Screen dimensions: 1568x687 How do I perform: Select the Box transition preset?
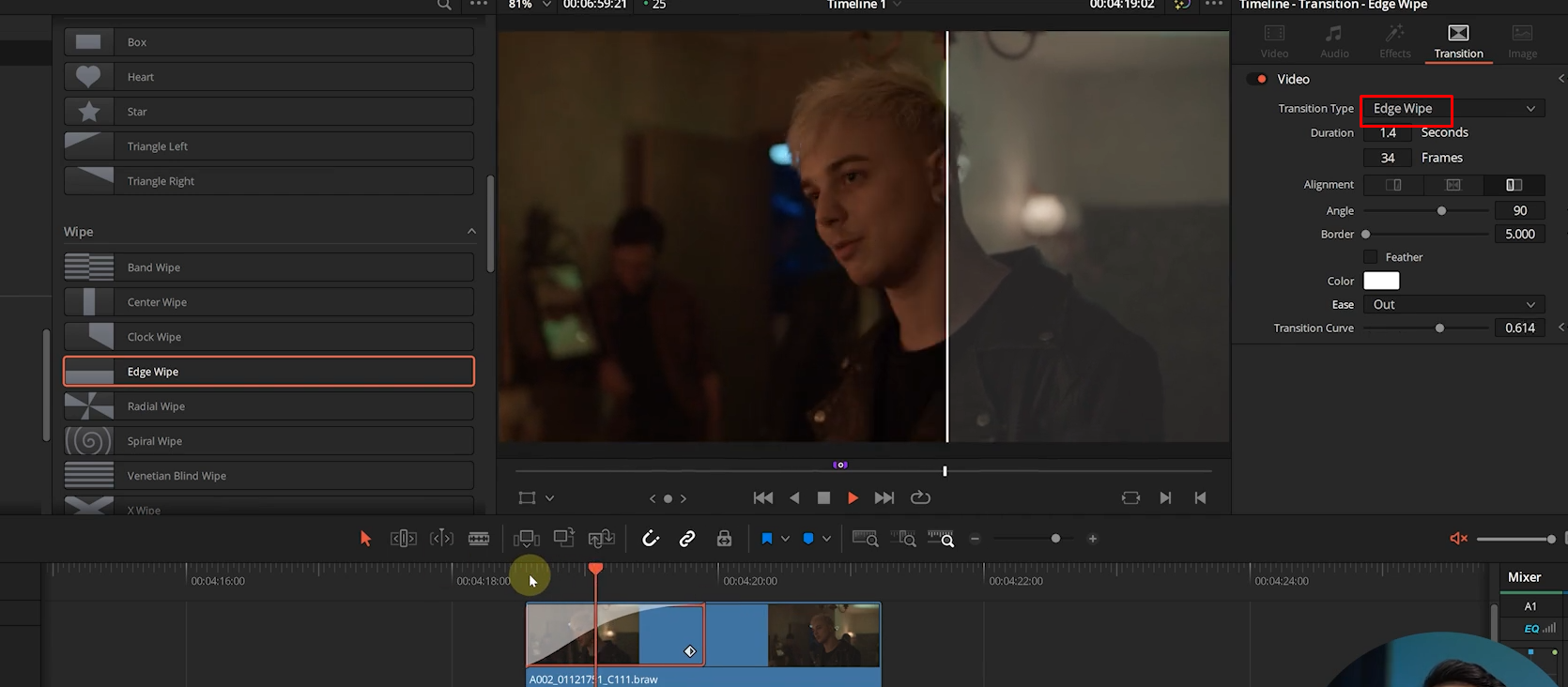pyautogui.click(x=269, y=42)
